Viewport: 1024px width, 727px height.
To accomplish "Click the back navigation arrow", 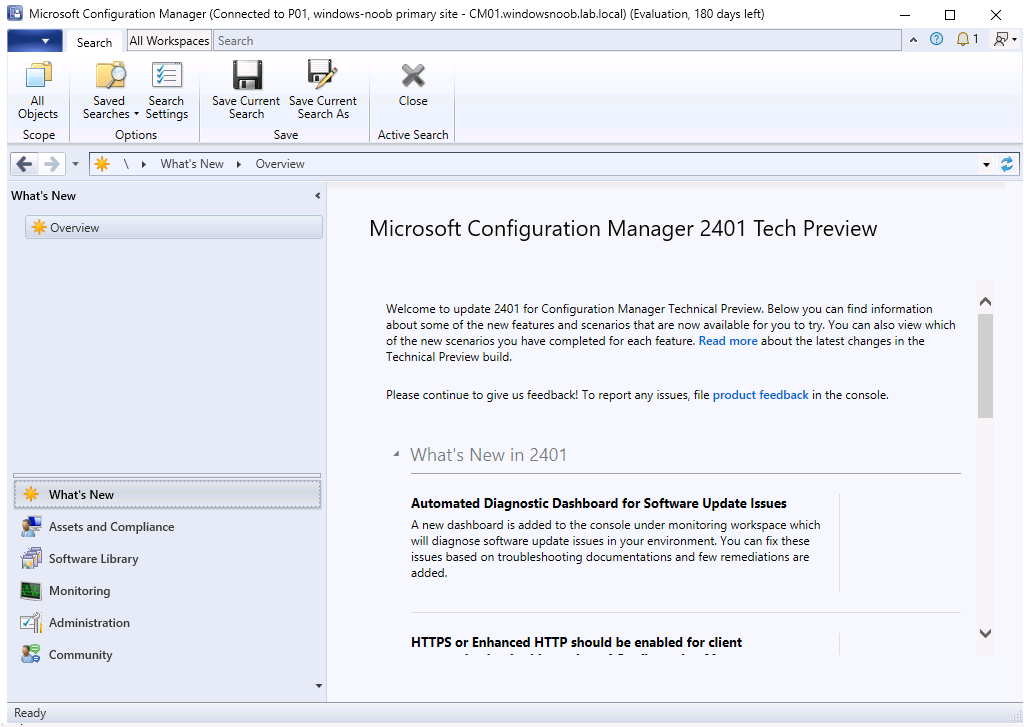I will pos(25,164).
